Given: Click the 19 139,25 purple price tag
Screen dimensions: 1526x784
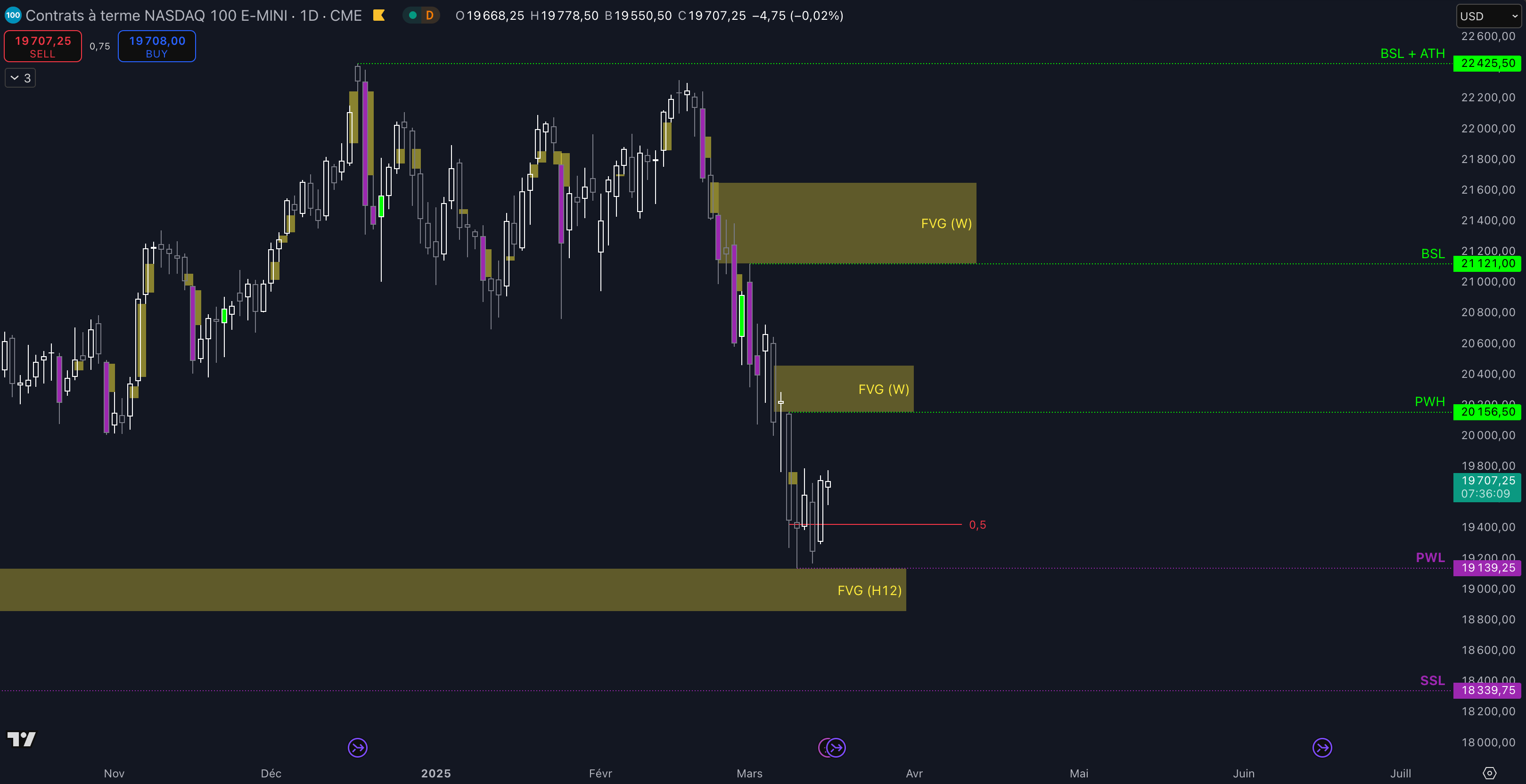Looking at the screenshot, I should (1487, 567).
